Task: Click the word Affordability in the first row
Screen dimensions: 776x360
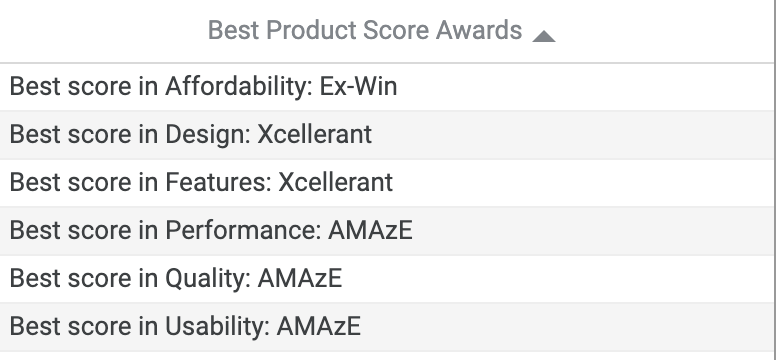Action: (x=239, y=87)
